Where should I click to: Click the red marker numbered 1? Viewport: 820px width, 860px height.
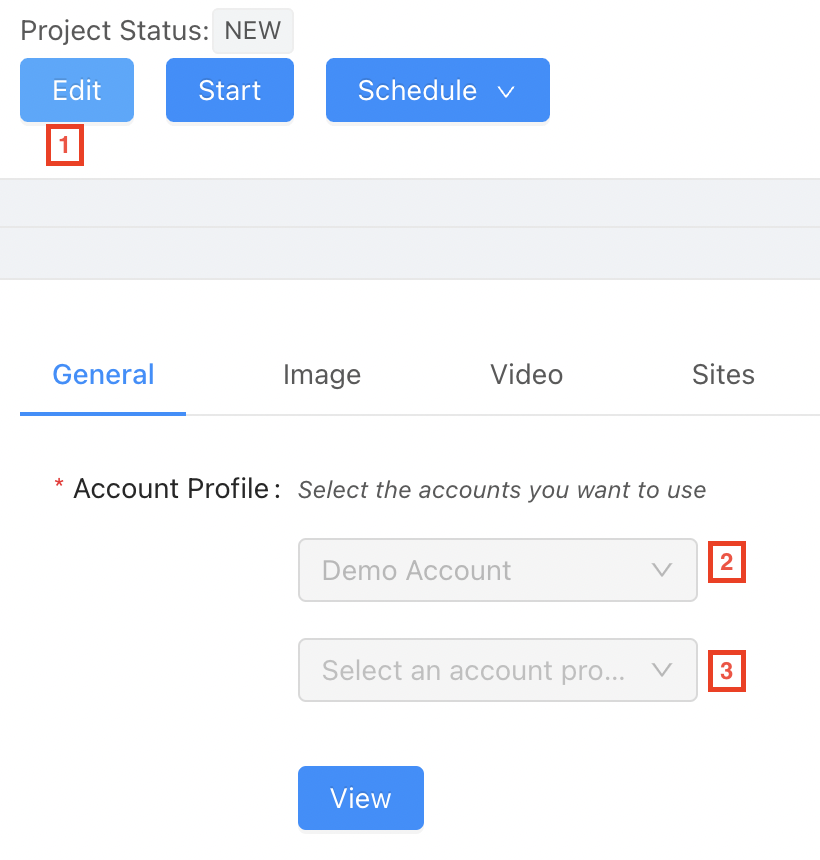pyautogui.click(x=64, y=145)
